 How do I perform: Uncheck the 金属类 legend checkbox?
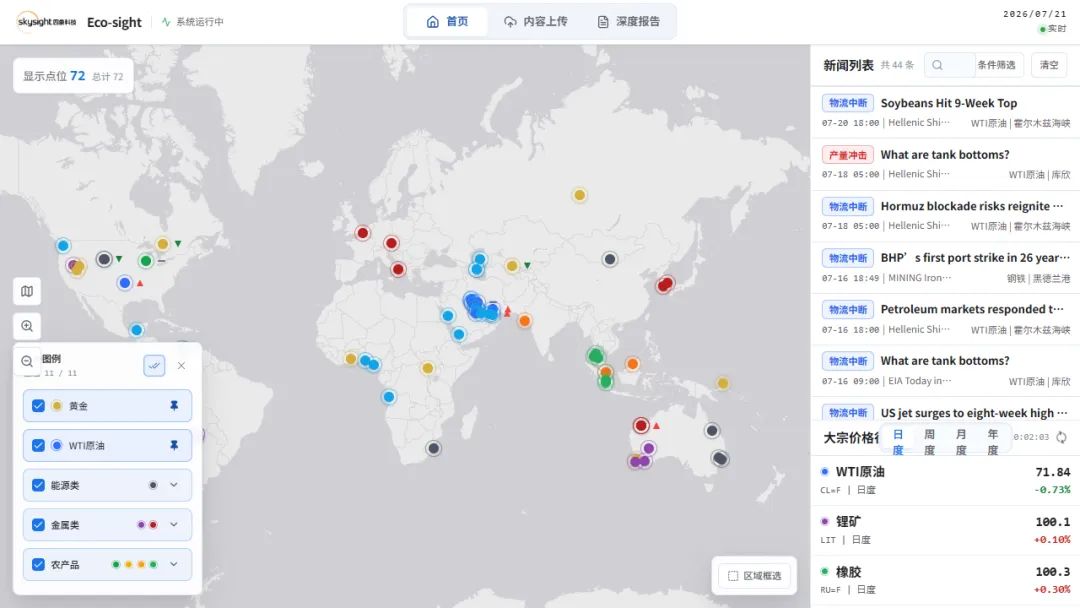39,525
